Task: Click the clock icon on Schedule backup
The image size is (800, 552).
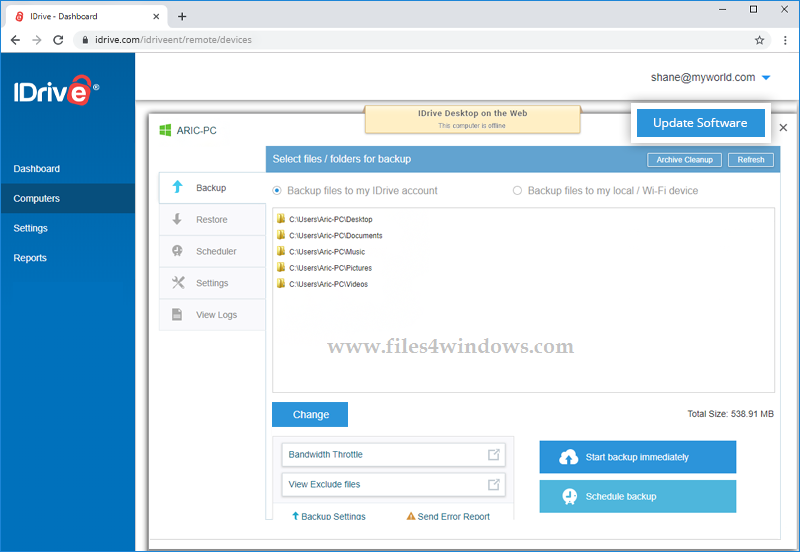Action: point(569,496)
